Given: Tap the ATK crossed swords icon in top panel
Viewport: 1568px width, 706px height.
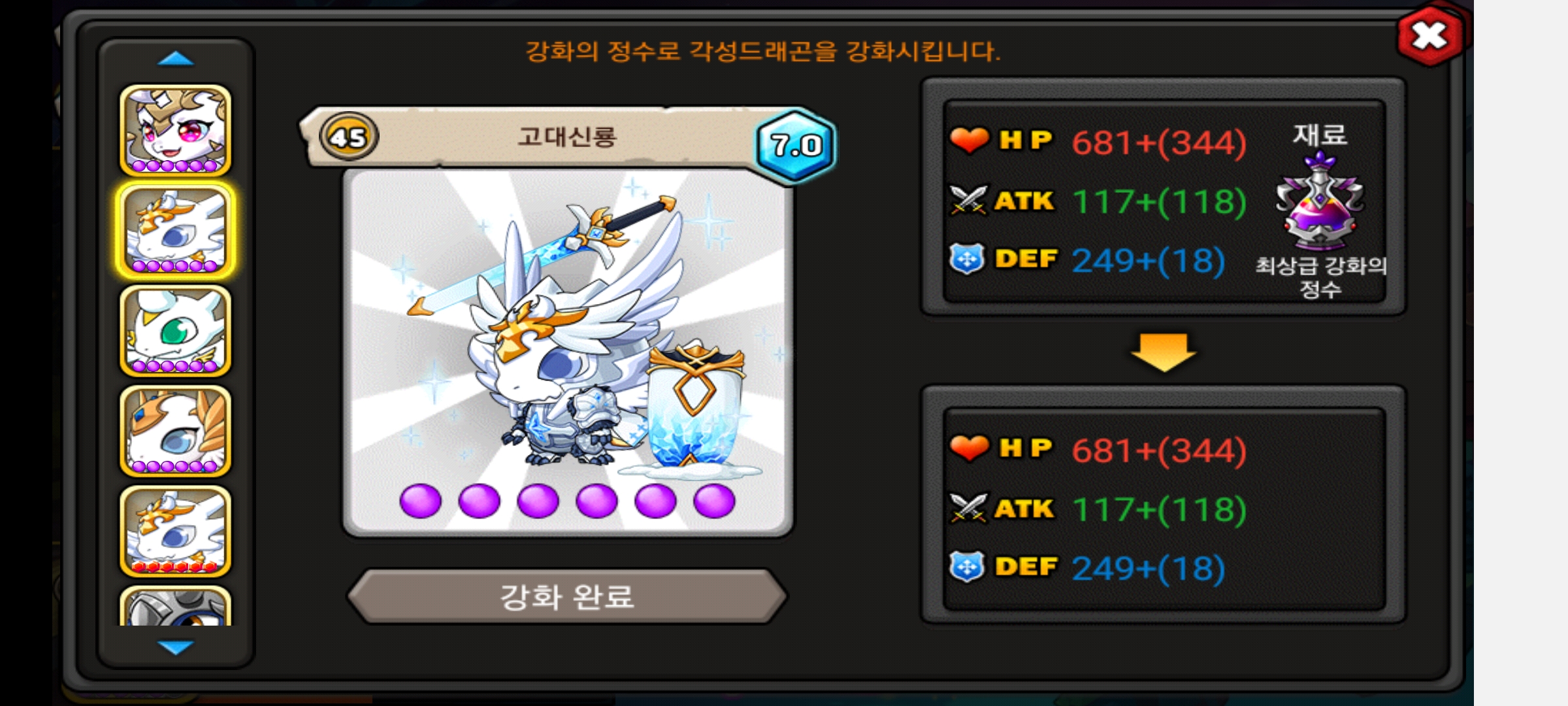Looking at the screenshot, I should pos(969,200).
